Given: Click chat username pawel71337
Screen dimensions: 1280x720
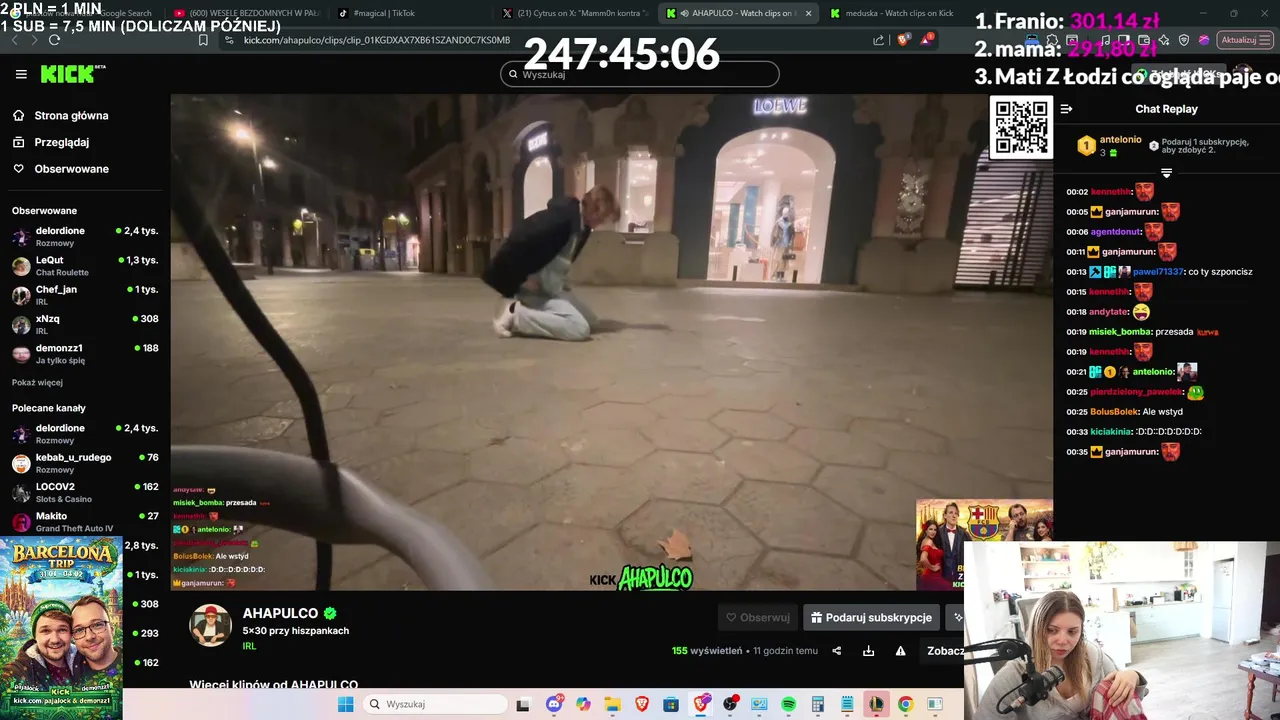Looking at the screenshot, I should point(1158,272).
